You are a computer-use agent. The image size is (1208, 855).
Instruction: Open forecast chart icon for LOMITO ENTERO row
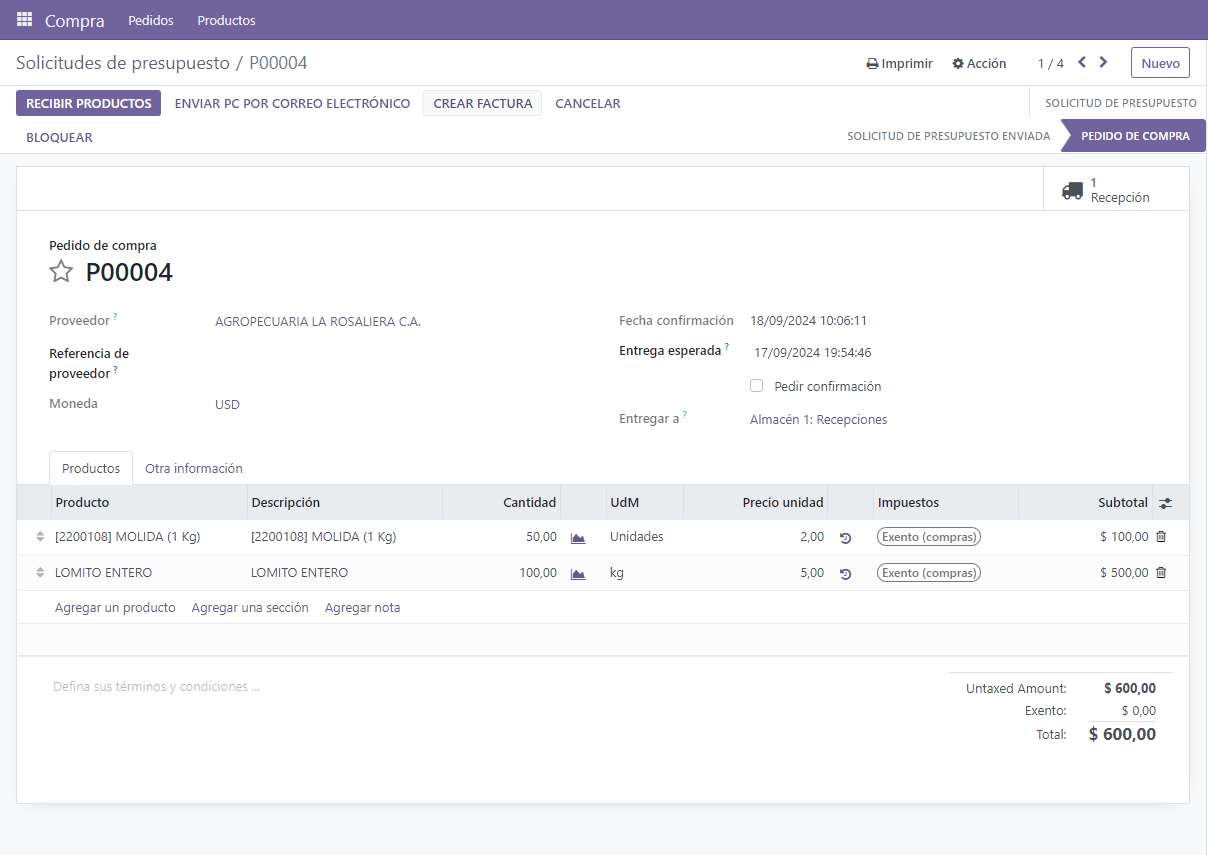578,574
